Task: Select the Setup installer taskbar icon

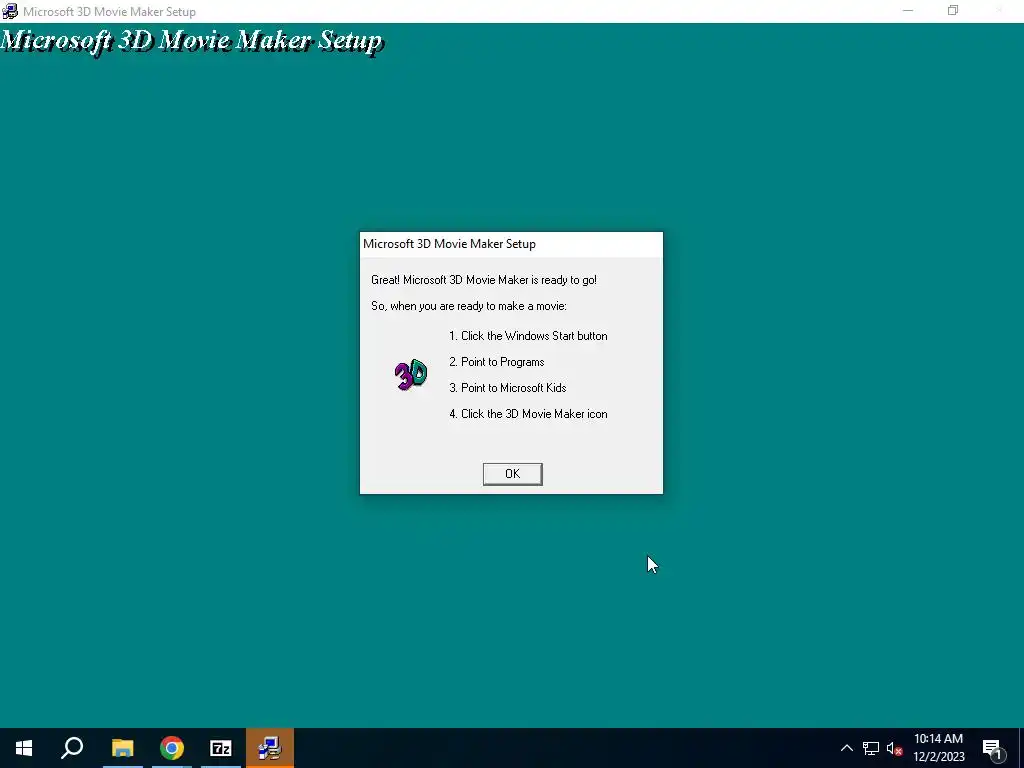Action: (x=270, y=748)
